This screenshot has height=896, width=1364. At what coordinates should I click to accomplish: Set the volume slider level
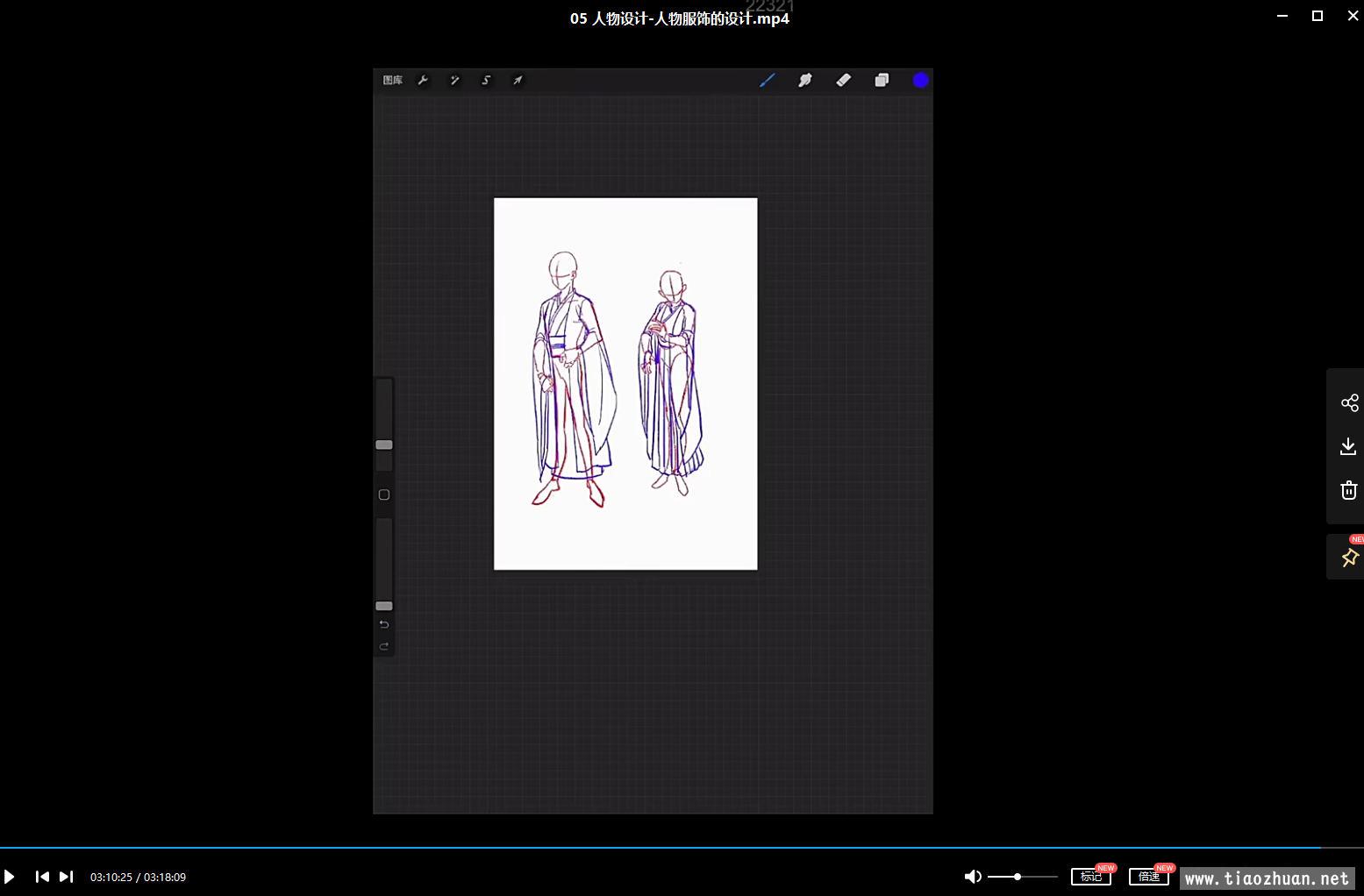coord(1022,877)
